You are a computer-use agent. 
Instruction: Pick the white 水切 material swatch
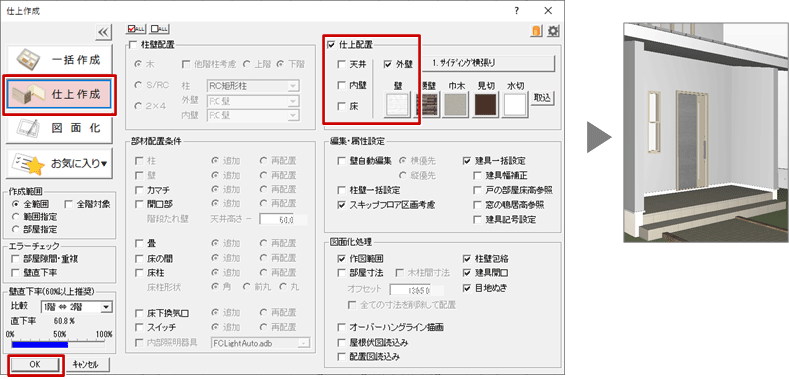pos(515,104)
